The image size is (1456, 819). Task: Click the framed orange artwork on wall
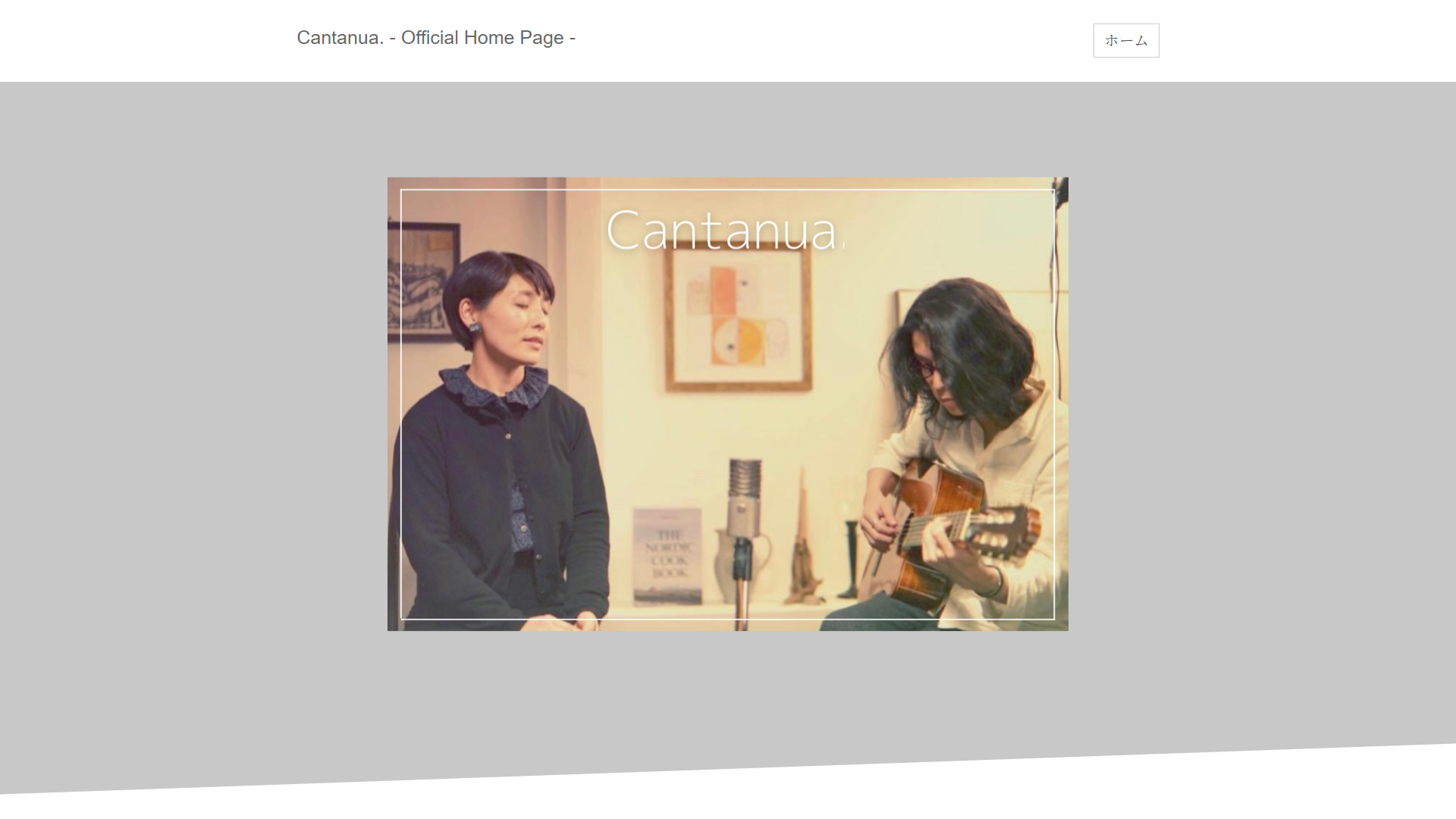coord(738,317)
